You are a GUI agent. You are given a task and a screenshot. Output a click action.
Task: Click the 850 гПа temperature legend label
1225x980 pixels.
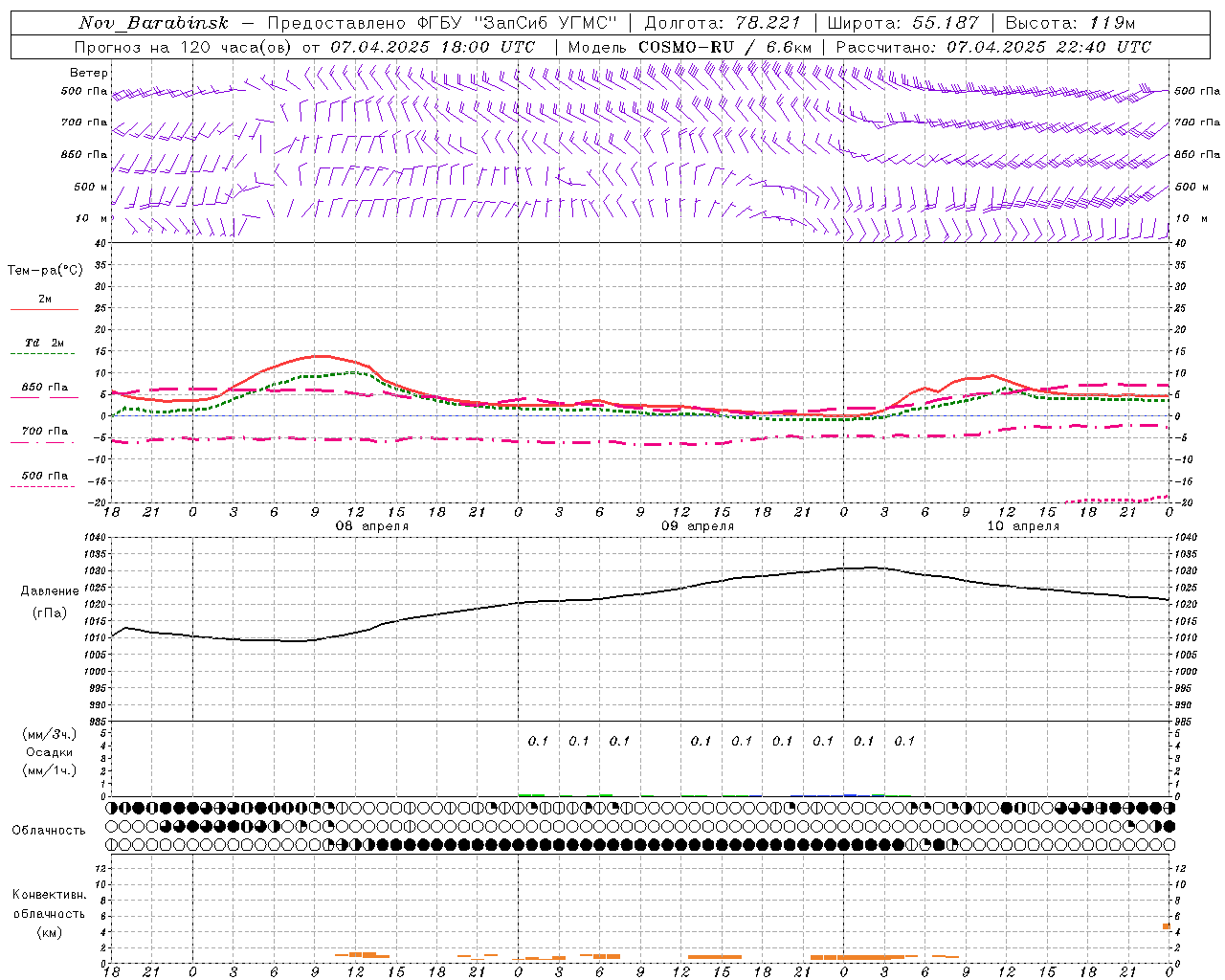click(45, 388)
